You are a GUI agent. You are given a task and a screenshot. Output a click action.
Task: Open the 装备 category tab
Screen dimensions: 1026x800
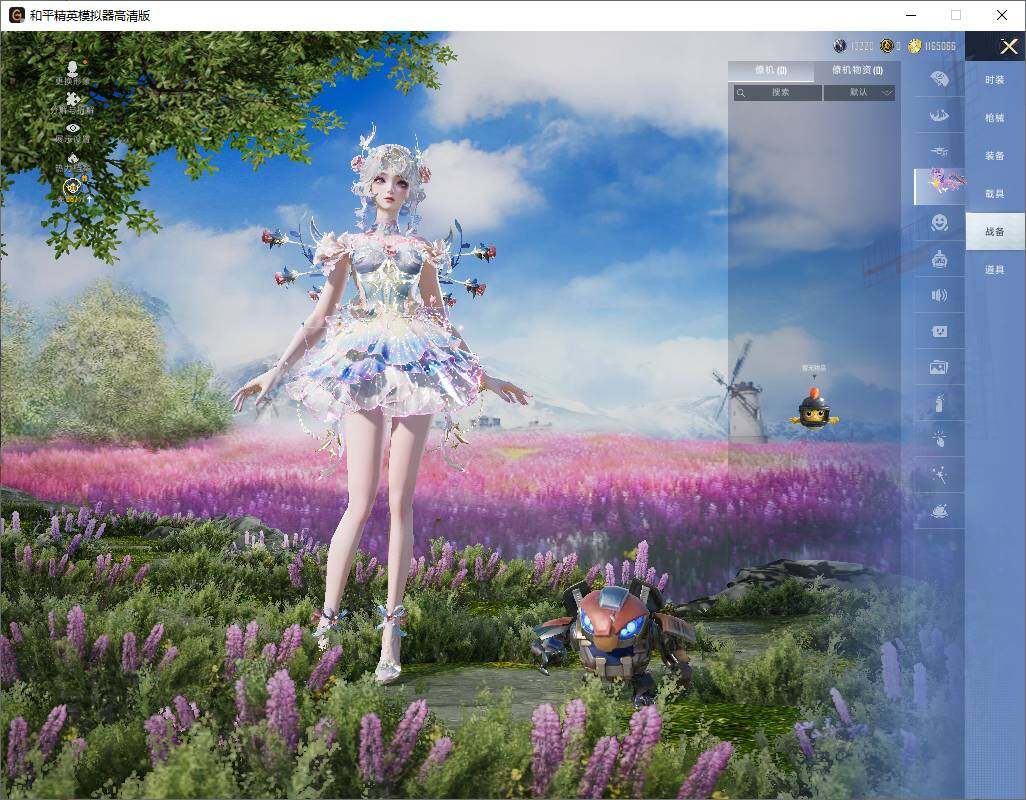(995, 156)
